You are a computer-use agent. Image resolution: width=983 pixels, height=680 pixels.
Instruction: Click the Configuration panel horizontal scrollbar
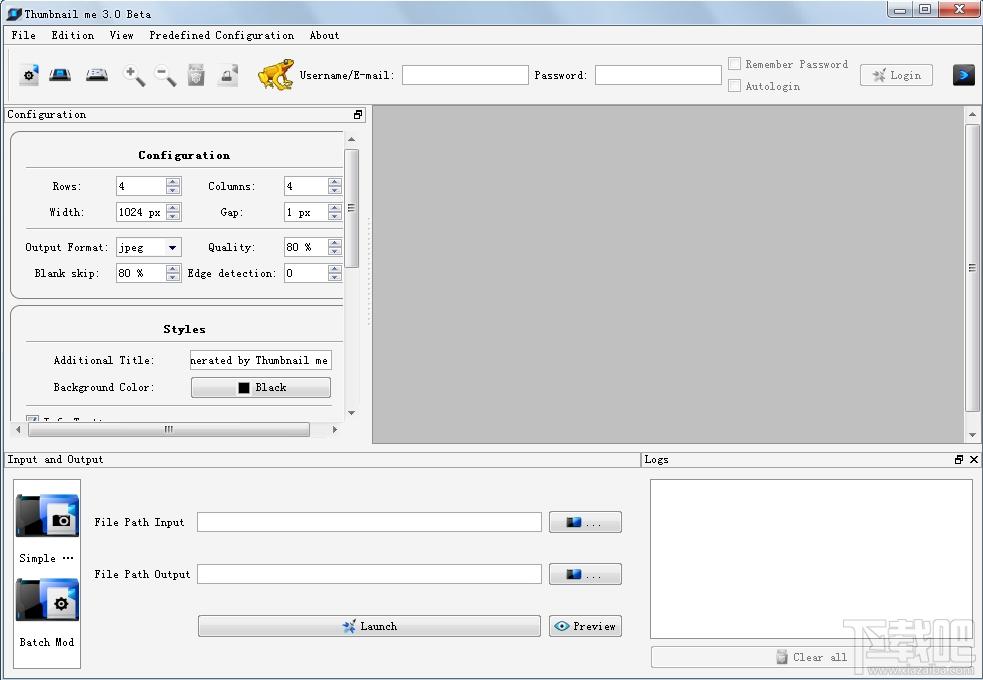(169, 429)
